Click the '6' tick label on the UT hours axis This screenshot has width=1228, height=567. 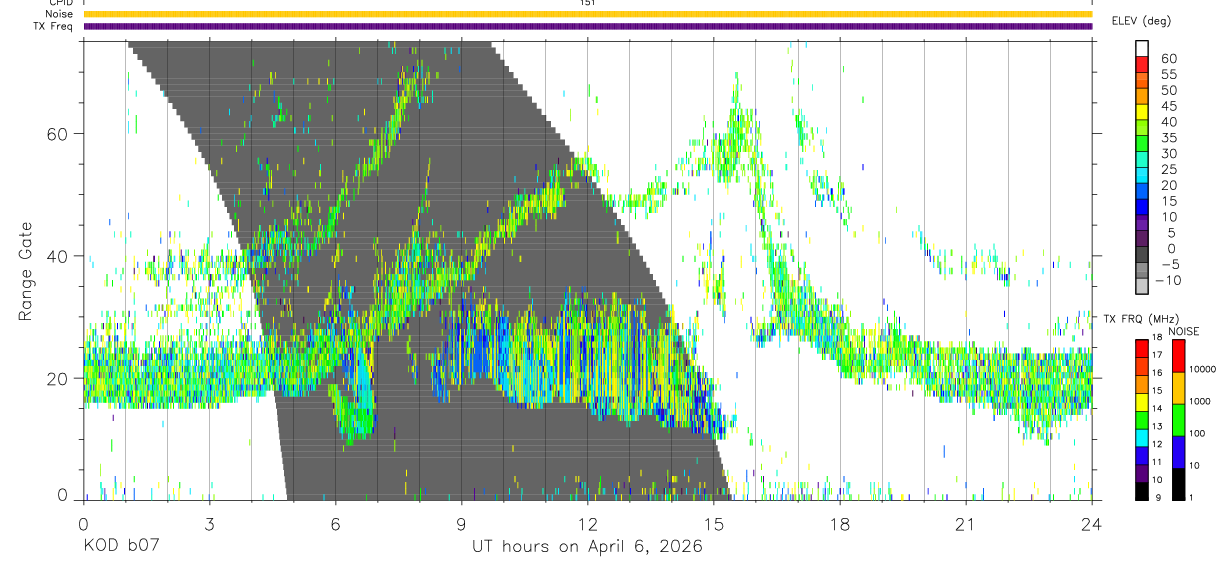pyautogui.click(x=336, y=523)
